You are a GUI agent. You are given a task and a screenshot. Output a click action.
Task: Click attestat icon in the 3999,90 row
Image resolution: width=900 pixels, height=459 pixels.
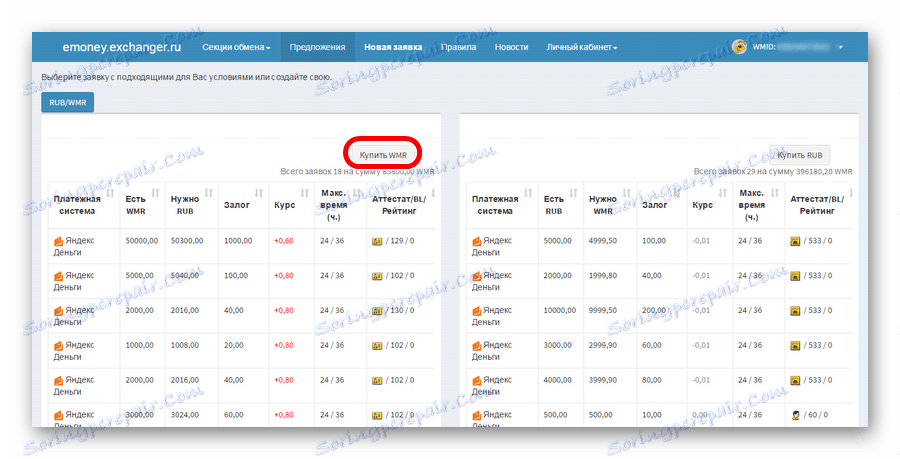[x=795, y=380]
